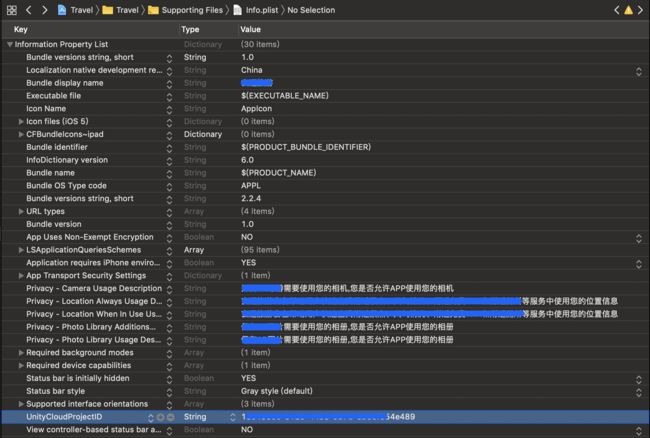Image resolution: width=650 pixels, height=438 pixels.
Task: Open the related items grid menu
Action: (x=12, y=10)
